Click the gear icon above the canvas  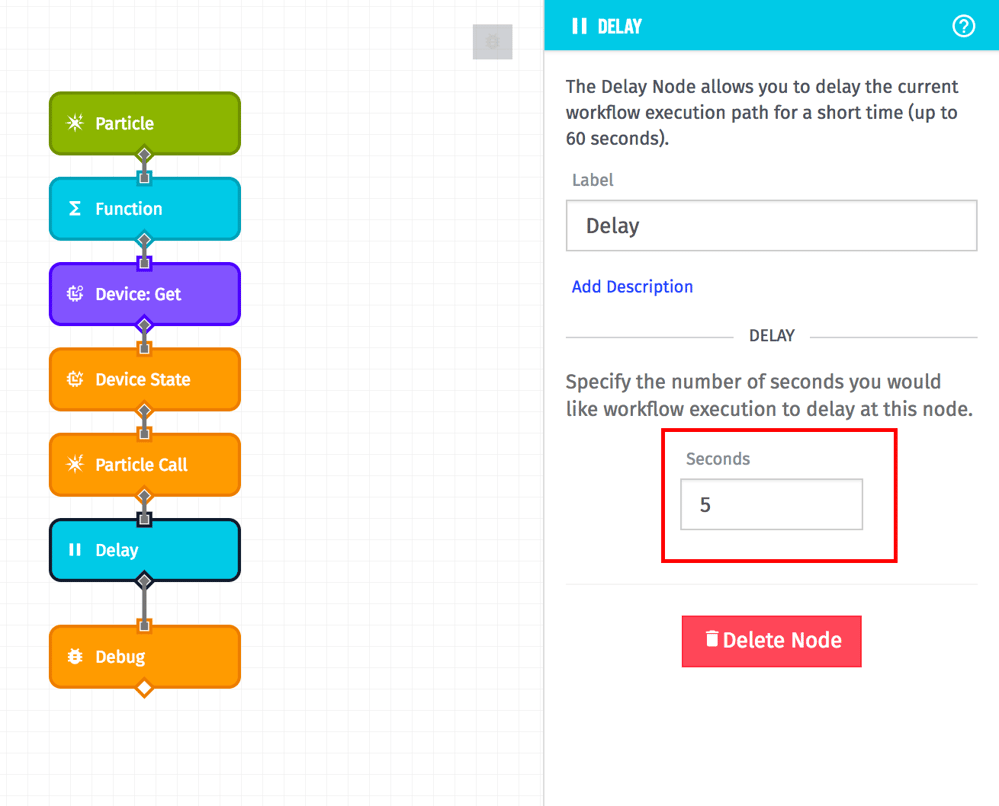click(492, 42)
